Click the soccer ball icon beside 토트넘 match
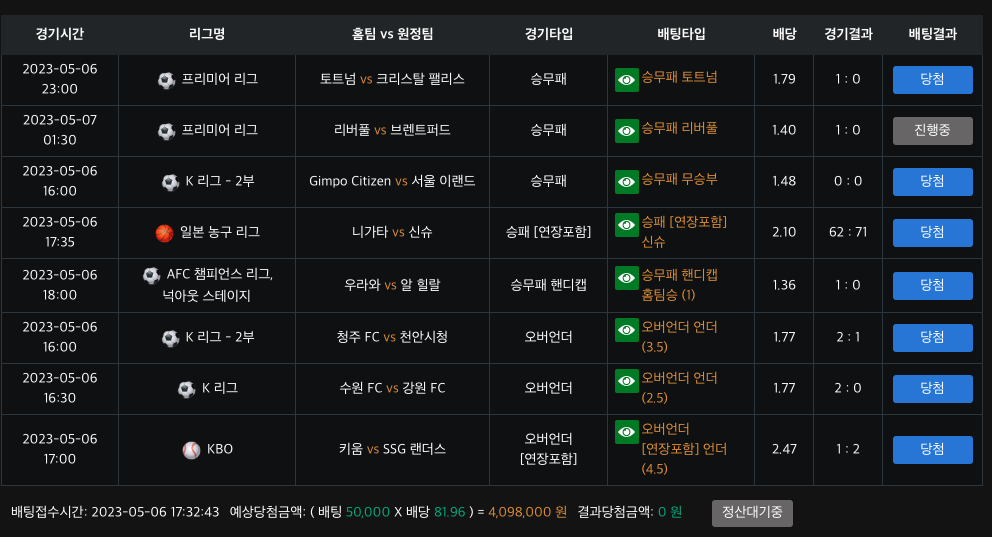992x537 pixels. tap(167, 80)
